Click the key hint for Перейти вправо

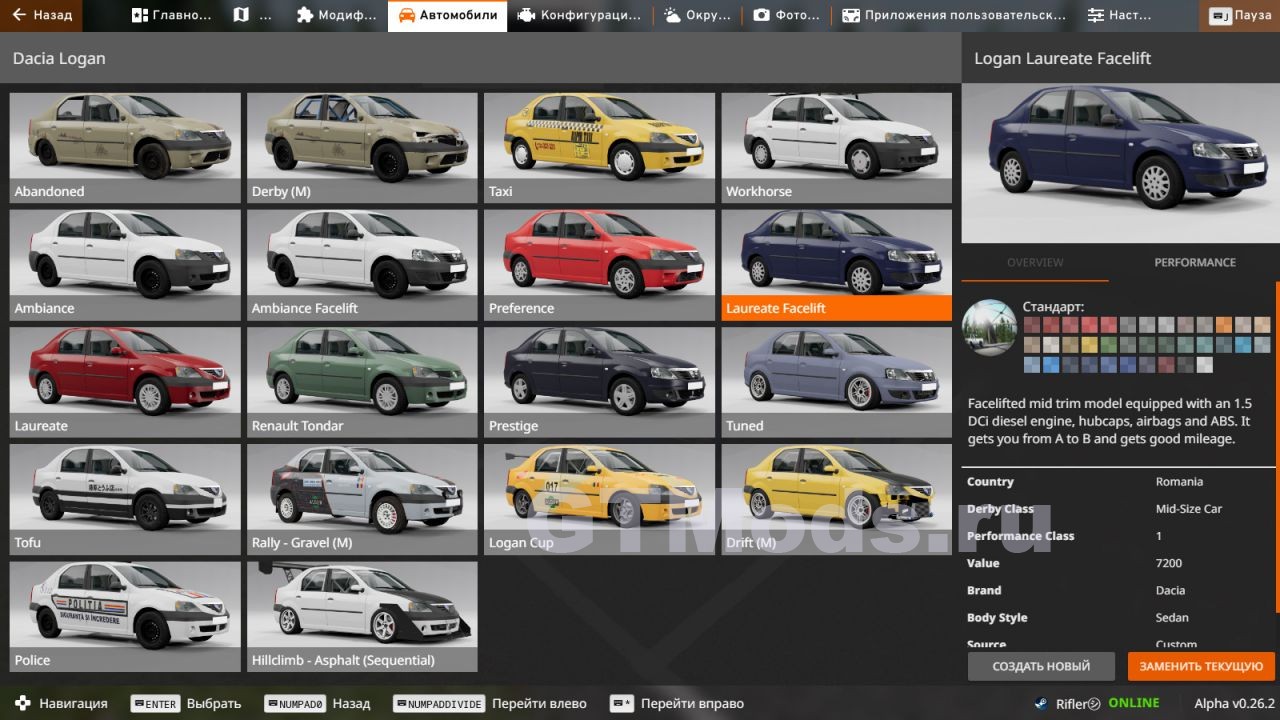622,704
